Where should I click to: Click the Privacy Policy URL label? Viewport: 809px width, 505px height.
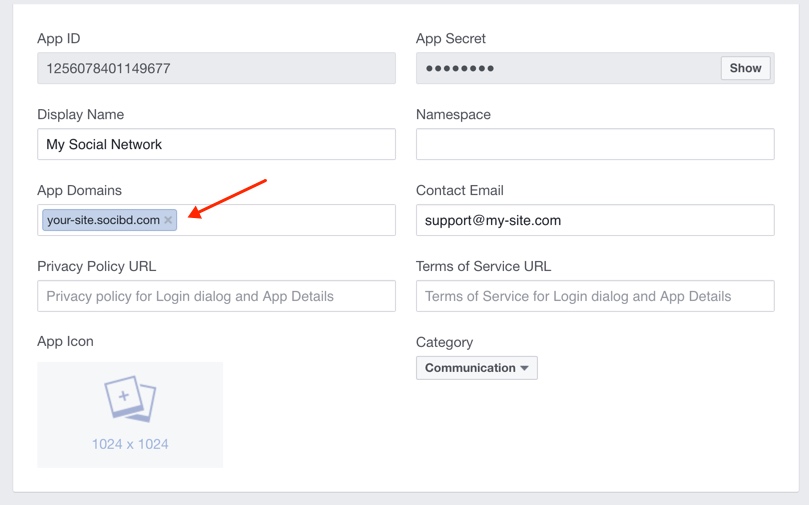[96, 266]
